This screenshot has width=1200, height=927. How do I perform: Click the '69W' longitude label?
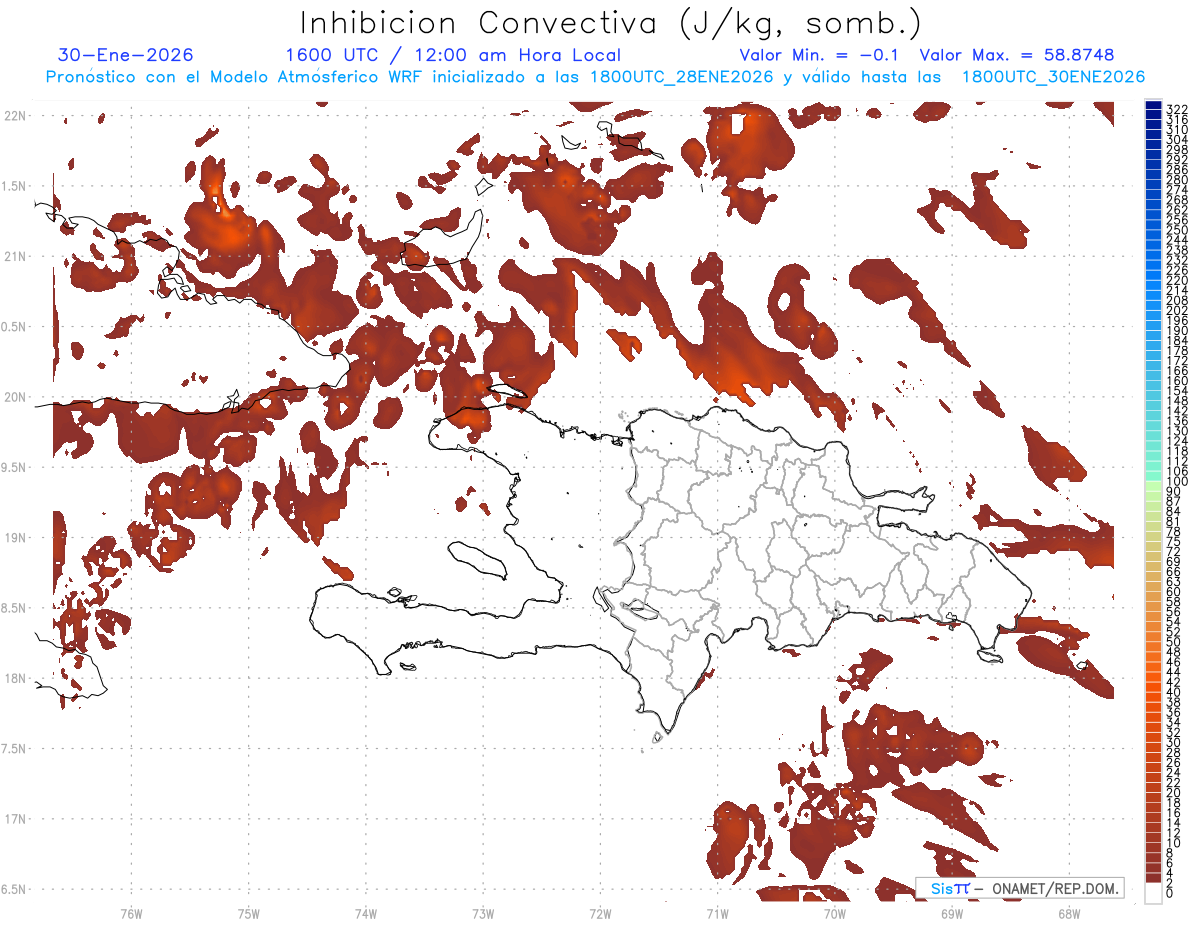click(952, 914)
